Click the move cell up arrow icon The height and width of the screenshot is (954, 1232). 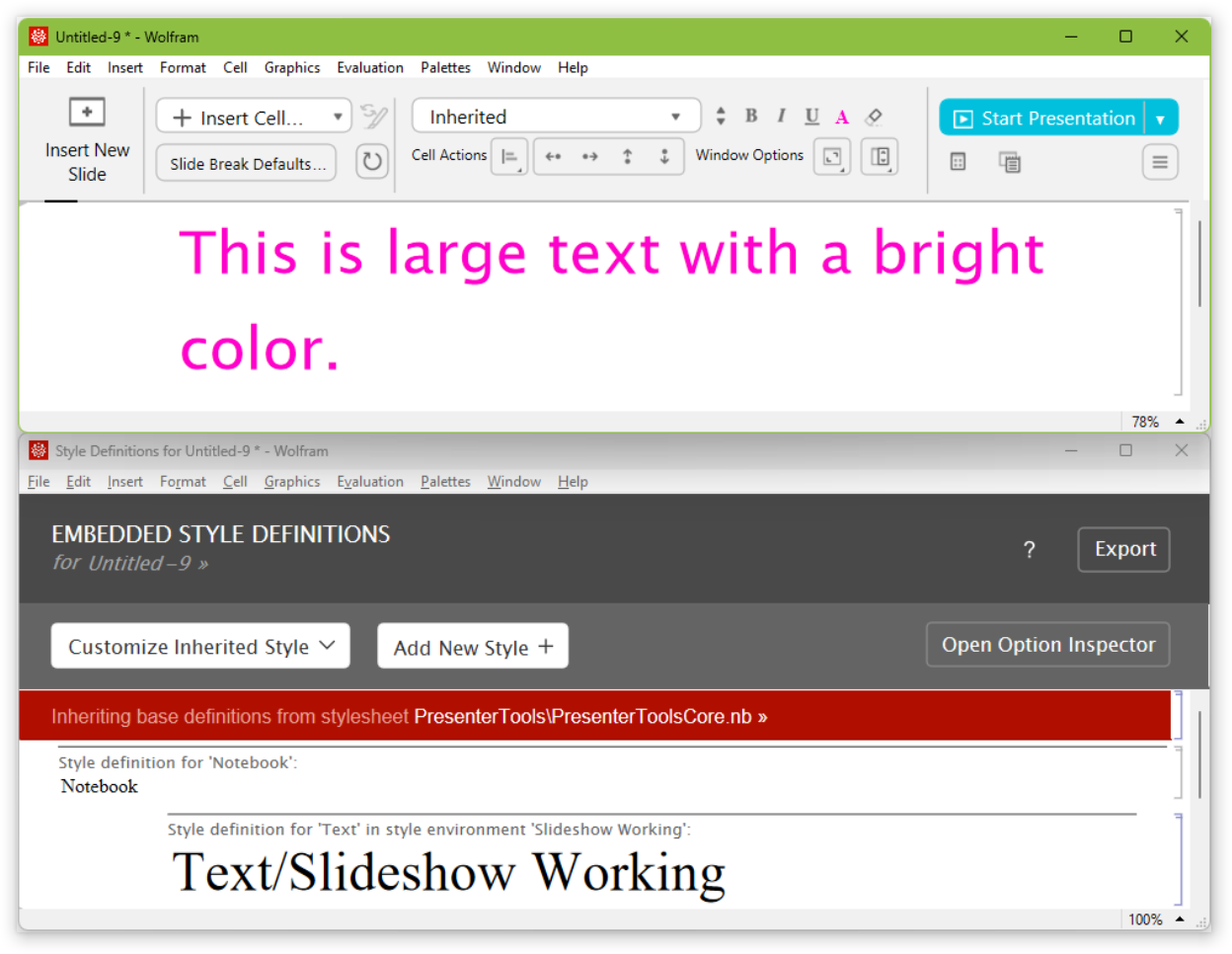[627, 156]
